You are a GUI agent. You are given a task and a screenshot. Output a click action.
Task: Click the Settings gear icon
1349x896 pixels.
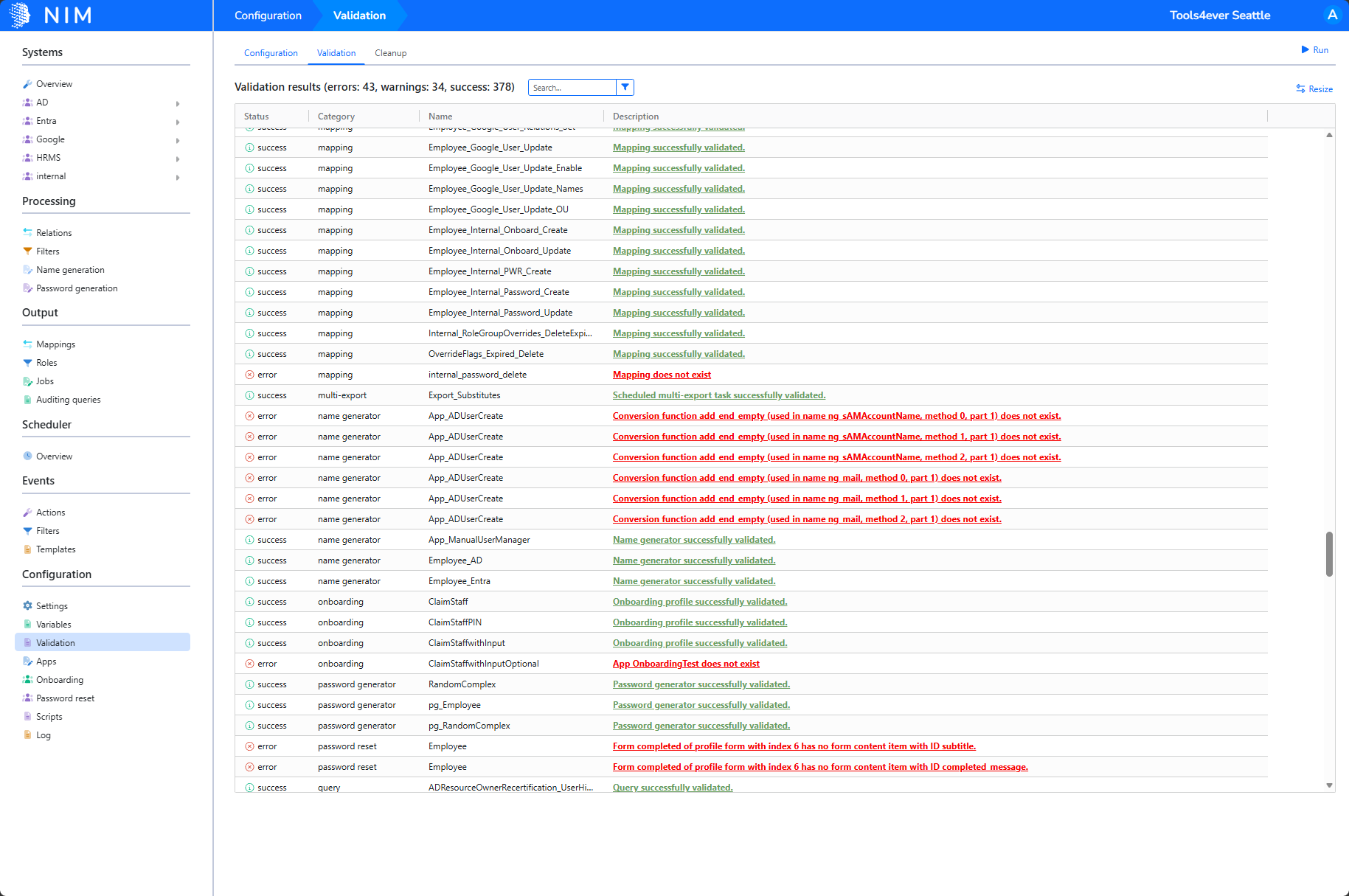[x=27, y=606]
